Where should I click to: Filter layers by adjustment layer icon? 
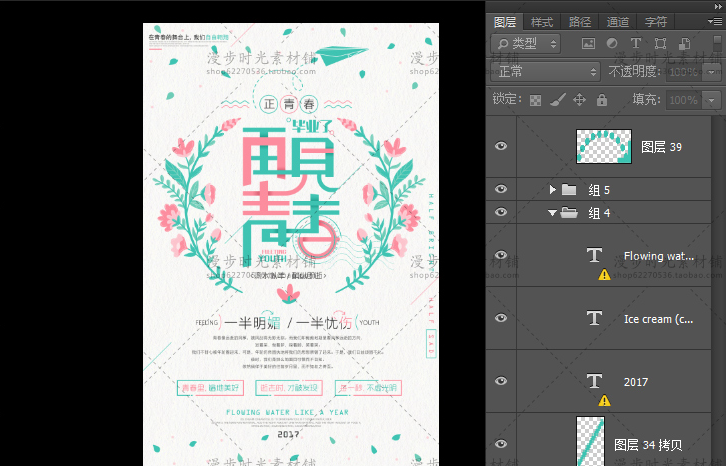pos(612,44)
